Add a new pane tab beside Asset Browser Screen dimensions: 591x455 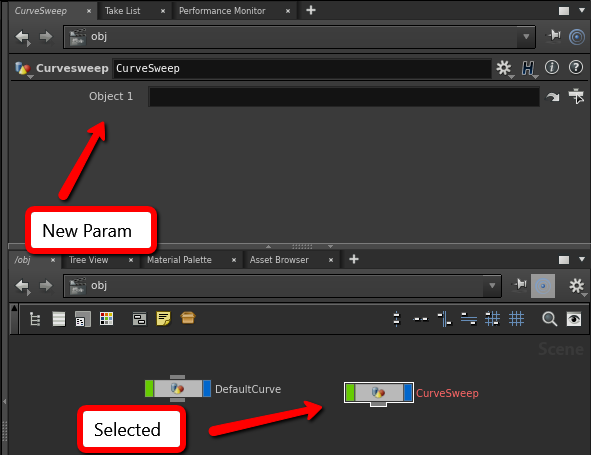354,259
